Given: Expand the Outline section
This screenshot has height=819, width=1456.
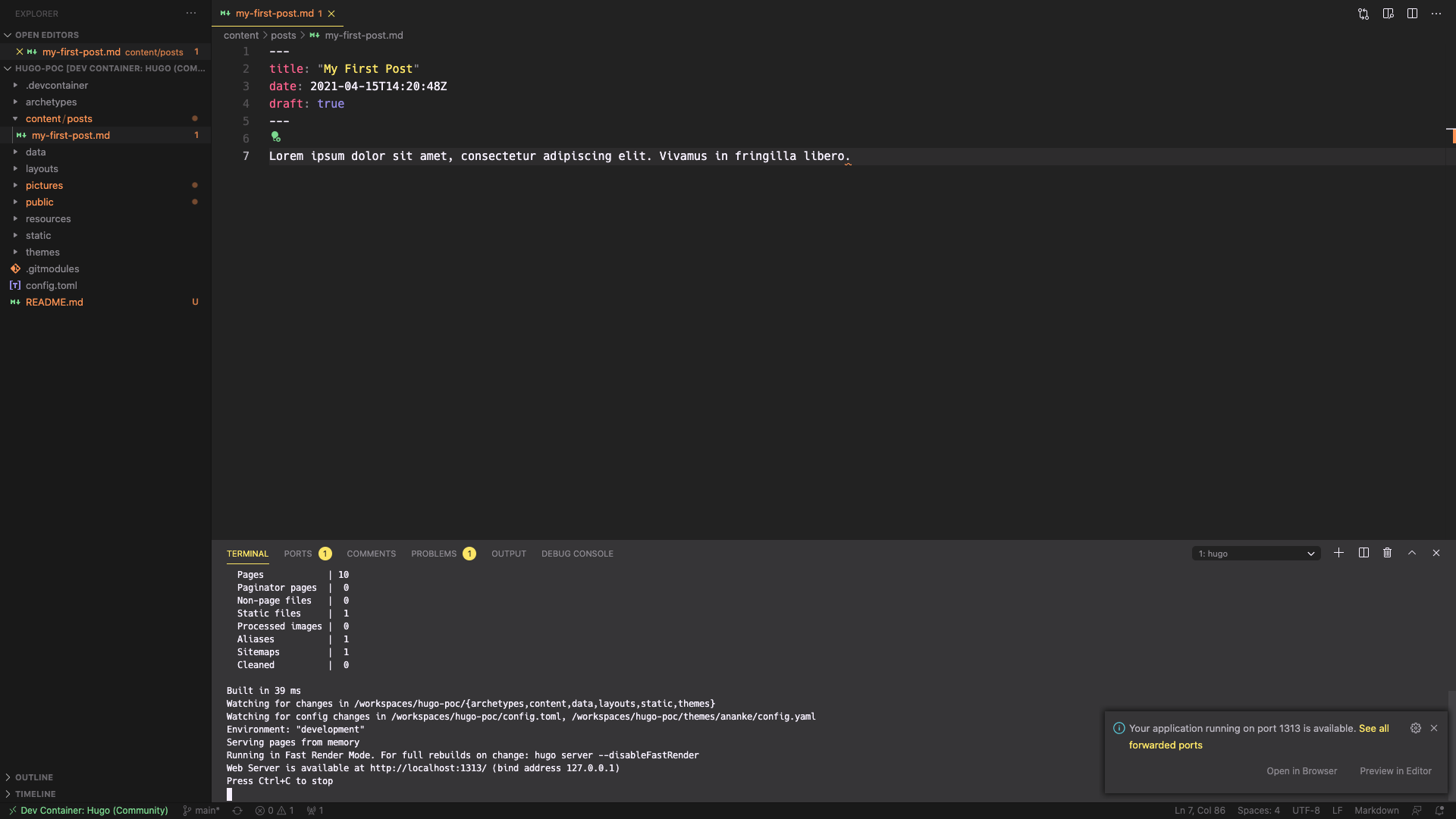Looking at the screenshot, I should coord(34,777).
